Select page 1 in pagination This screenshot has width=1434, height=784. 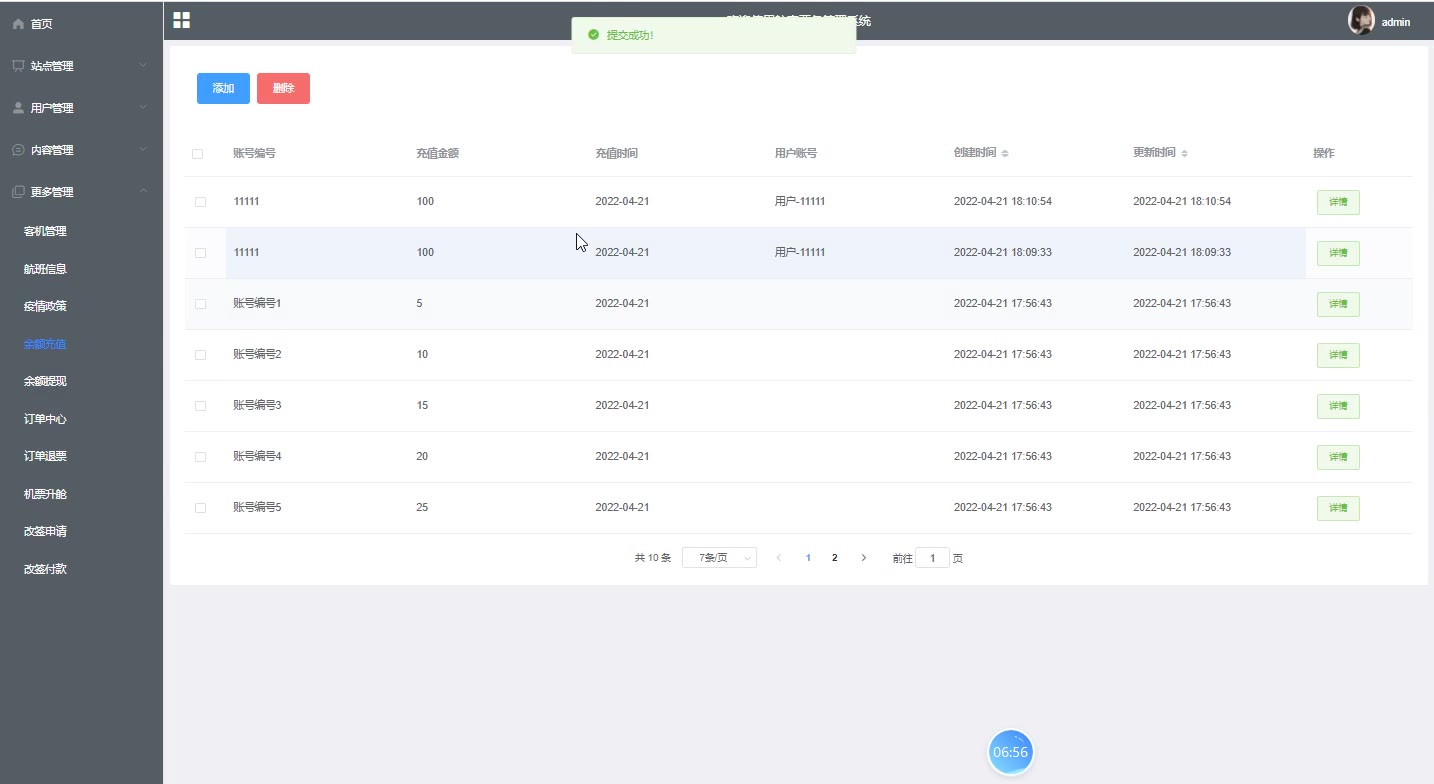pos(808,558)
